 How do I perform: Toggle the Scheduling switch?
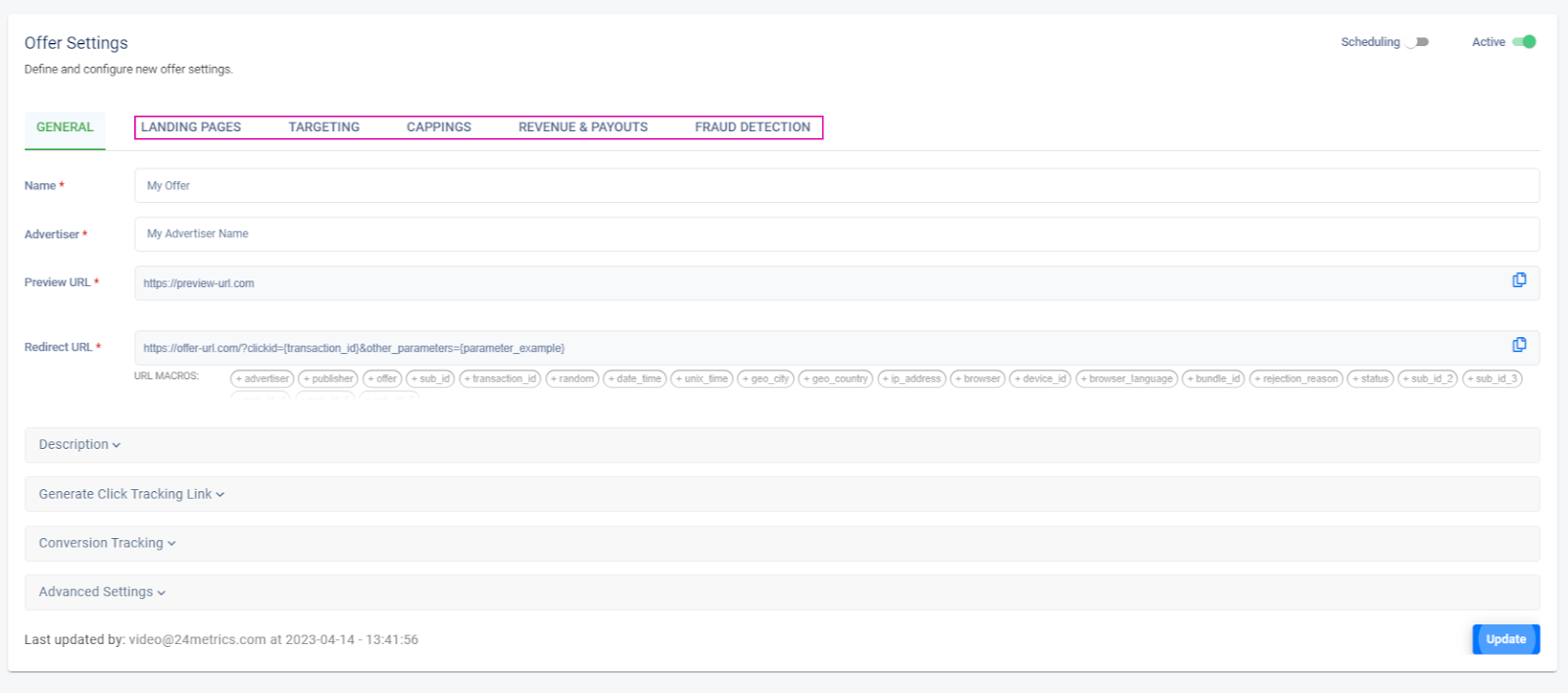tap(1417, 42)
